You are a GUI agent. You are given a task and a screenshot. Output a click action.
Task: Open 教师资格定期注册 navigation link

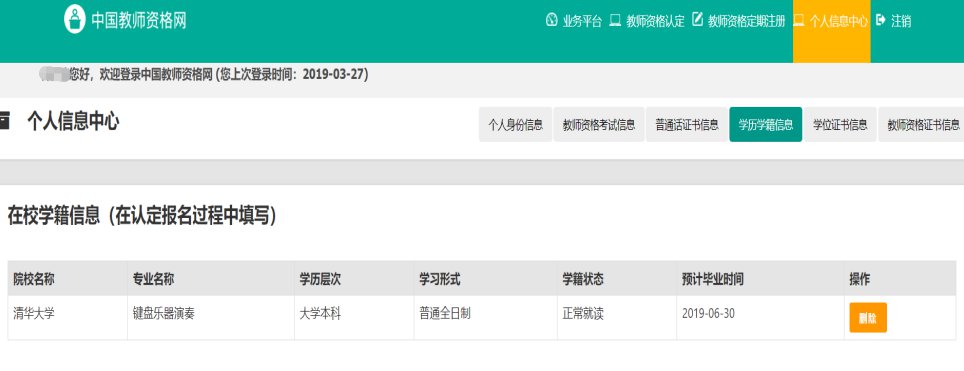click(747, 21)
